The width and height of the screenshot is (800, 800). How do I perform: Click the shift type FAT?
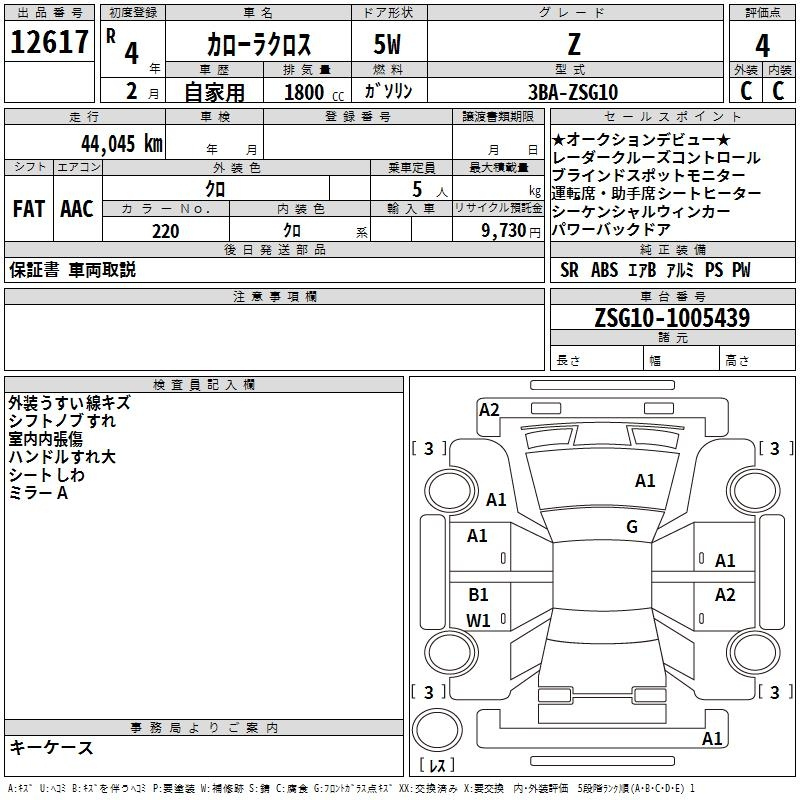click(29, 209)
